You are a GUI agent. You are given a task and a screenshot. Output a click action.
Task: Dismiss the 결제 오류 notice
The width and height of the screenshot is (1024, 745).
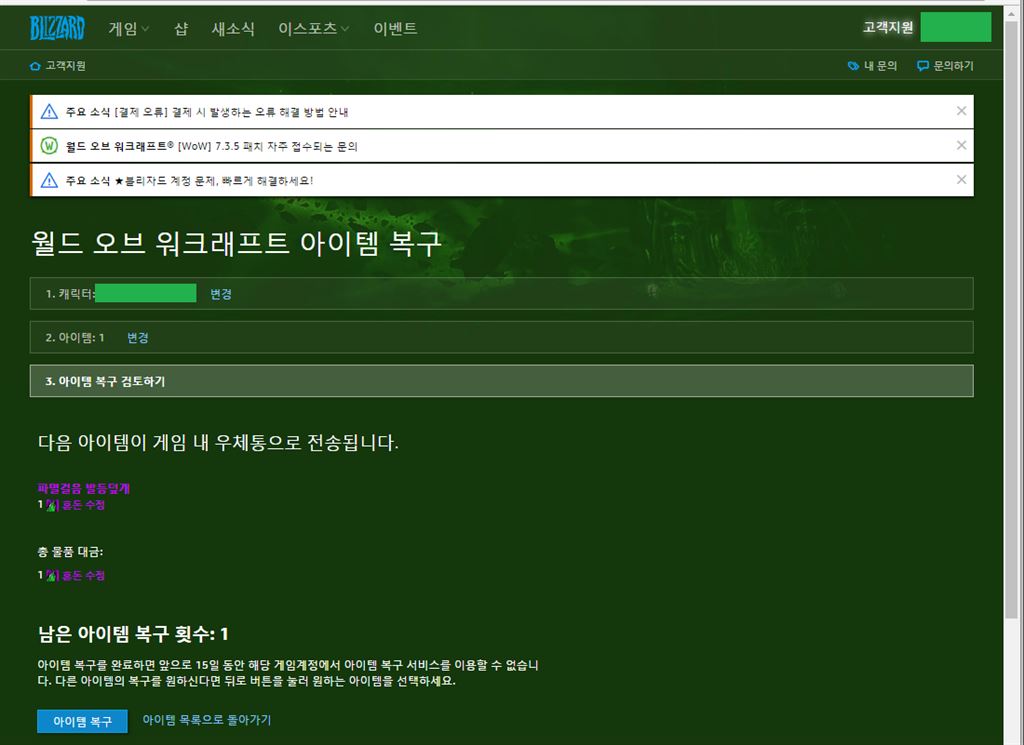point(961,111)
